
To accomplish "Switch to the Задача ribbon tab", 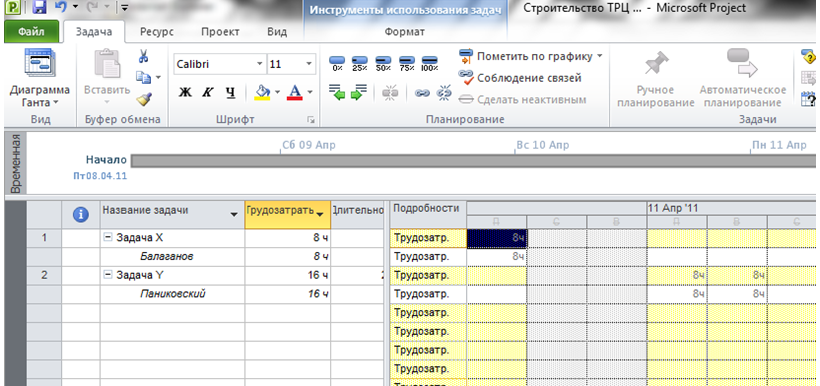I will coord(94,31).
